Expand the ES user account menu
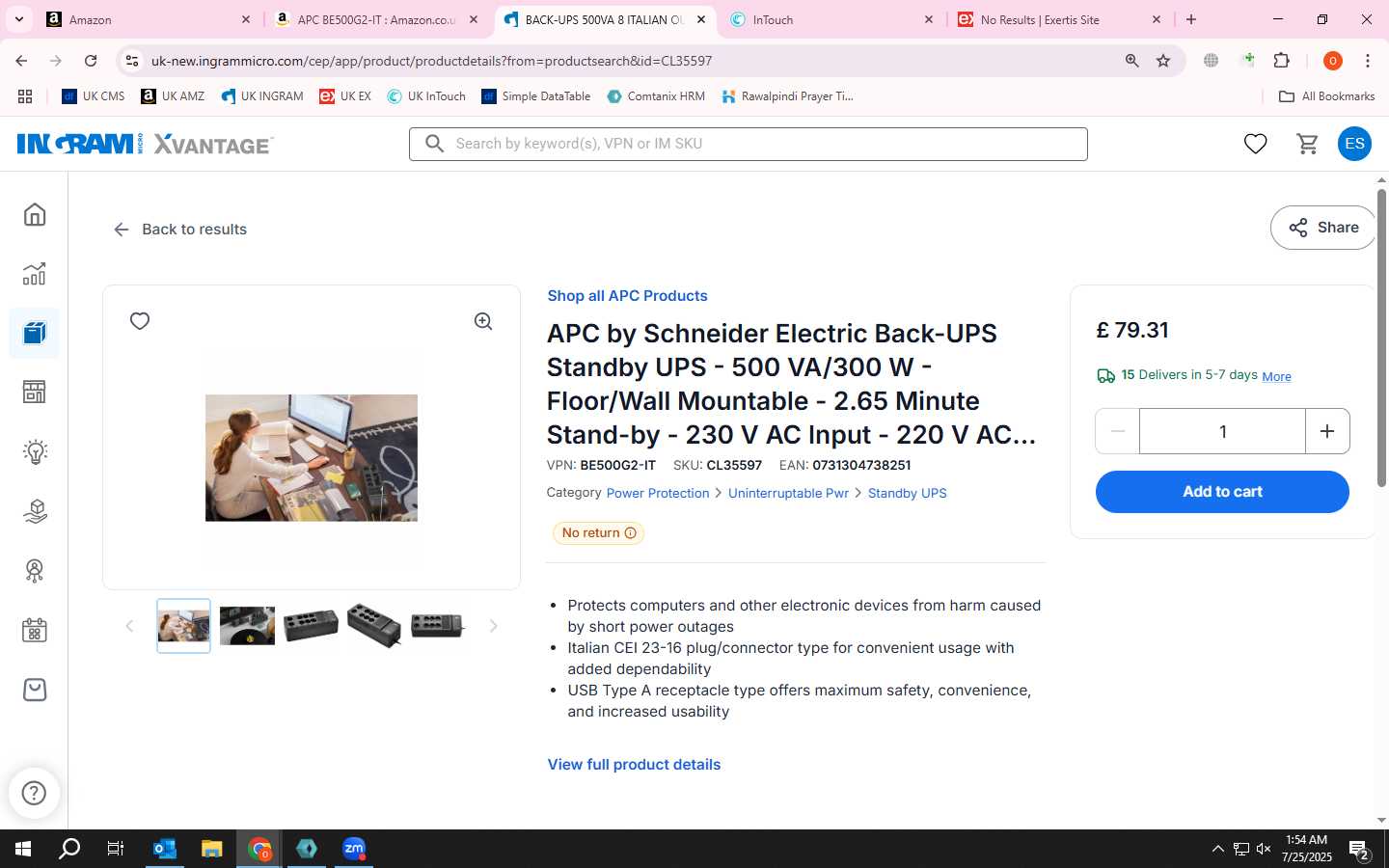The width and height of the screenshot is (1389, 868). 1354,144
